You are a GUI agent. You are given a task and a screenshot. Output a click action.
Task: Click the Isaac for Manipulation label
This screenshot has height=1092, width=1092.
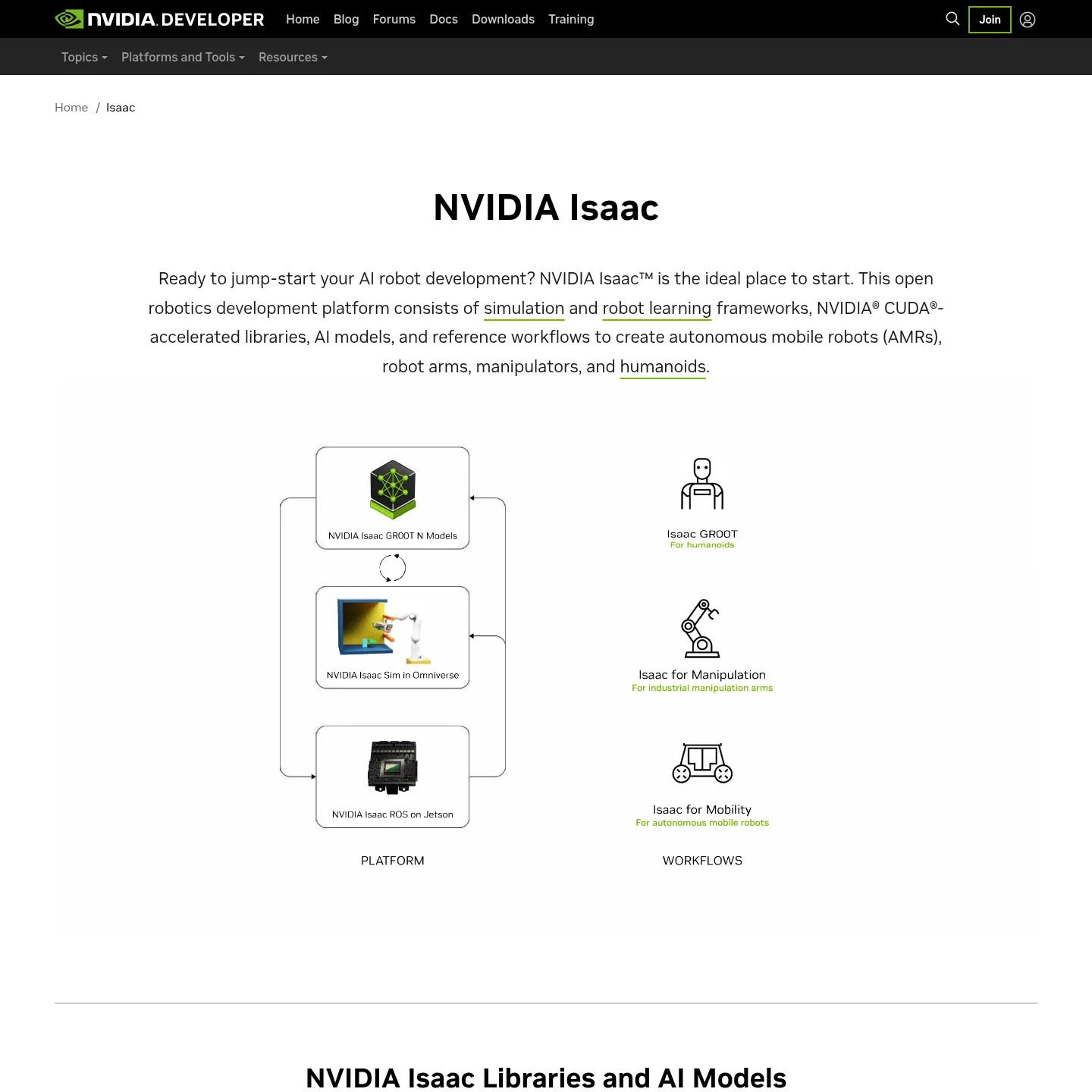point(702,675)
